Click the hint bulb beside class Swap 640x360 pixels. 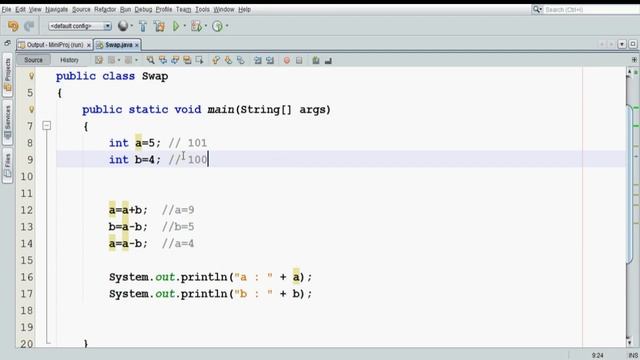(x=31, y=76)
